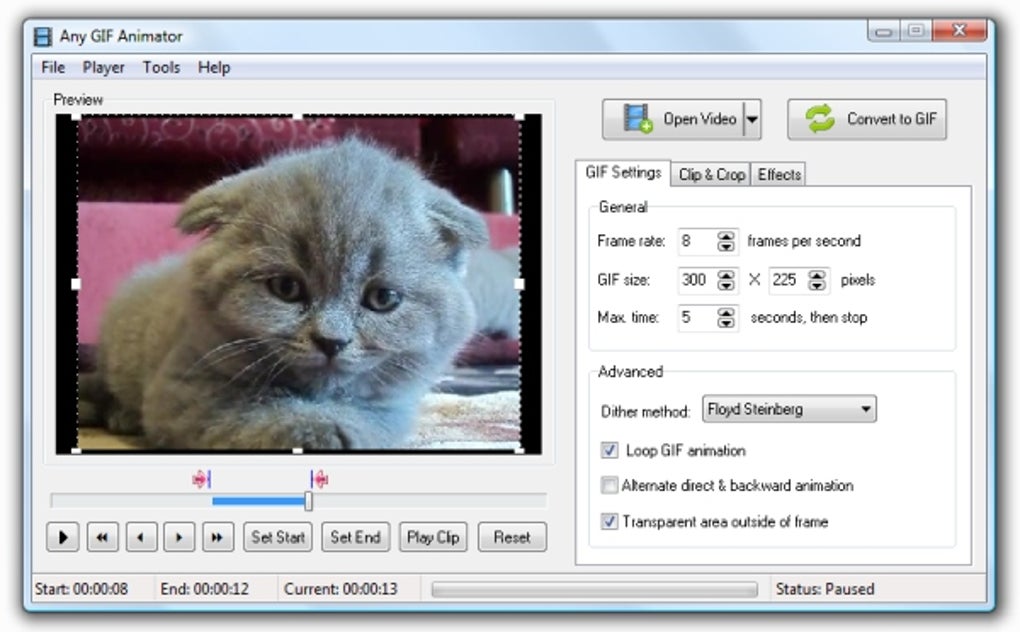
Task: Click the clip end marker on the timeline
Action: tap(319, 480)
